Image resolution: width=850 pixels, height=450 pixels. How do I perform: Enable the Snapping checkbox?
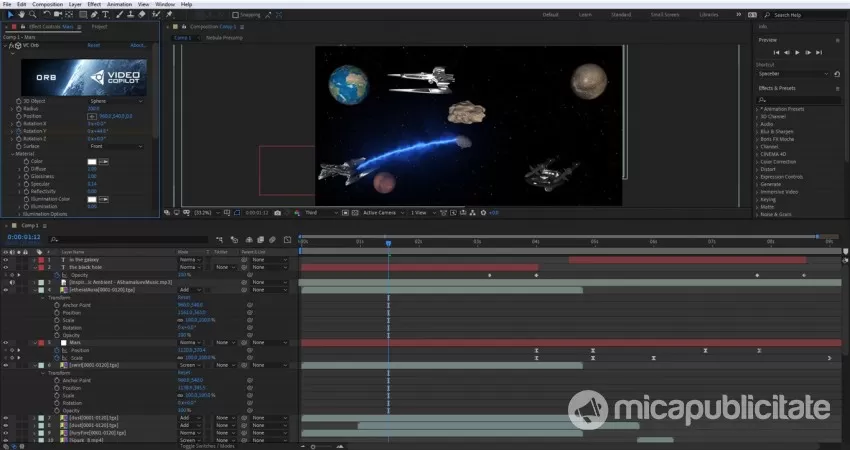(235, 15)
